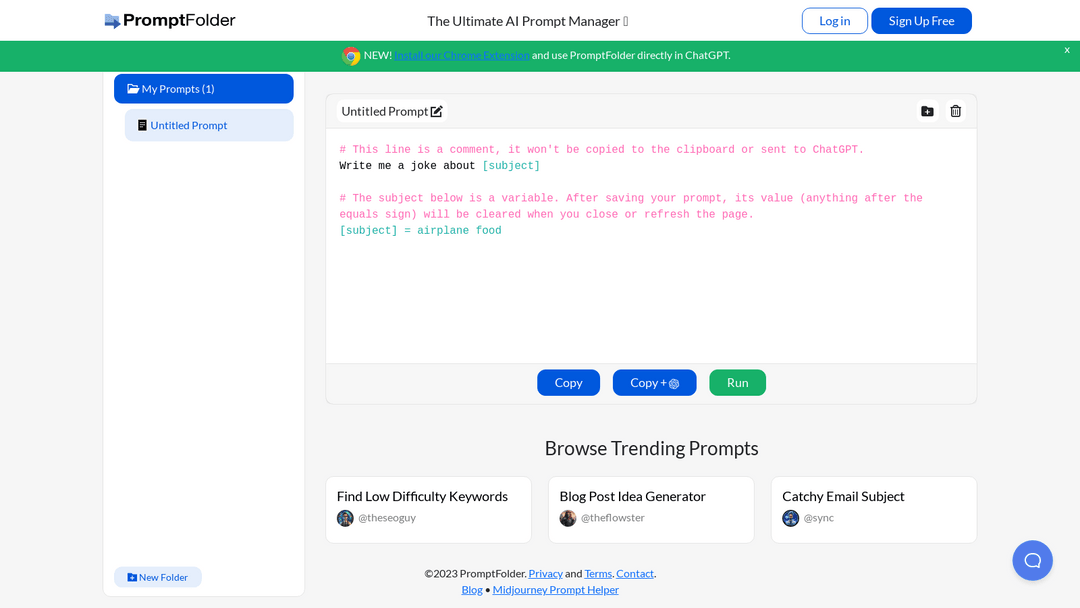Click the move-to-folder icon
Viewport: 1080px width, 608px height.
(927, 111)
